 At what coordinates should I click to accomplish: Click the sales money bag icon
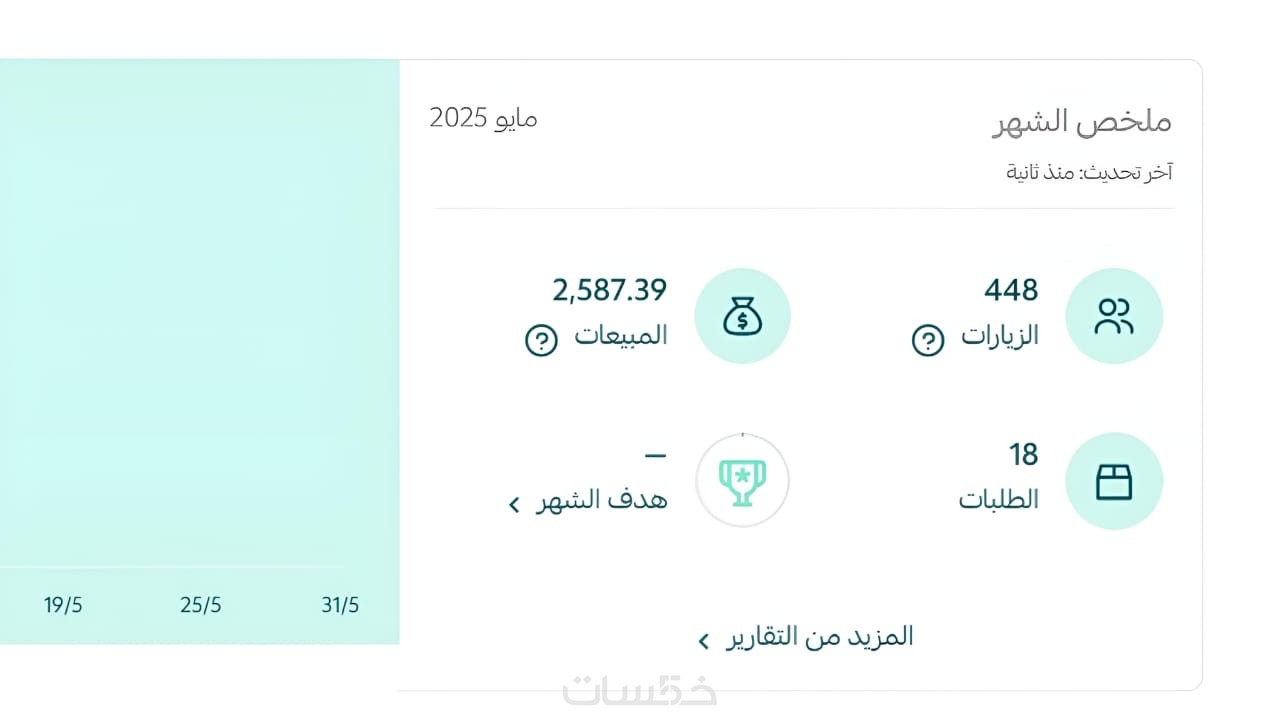[742, 316]
